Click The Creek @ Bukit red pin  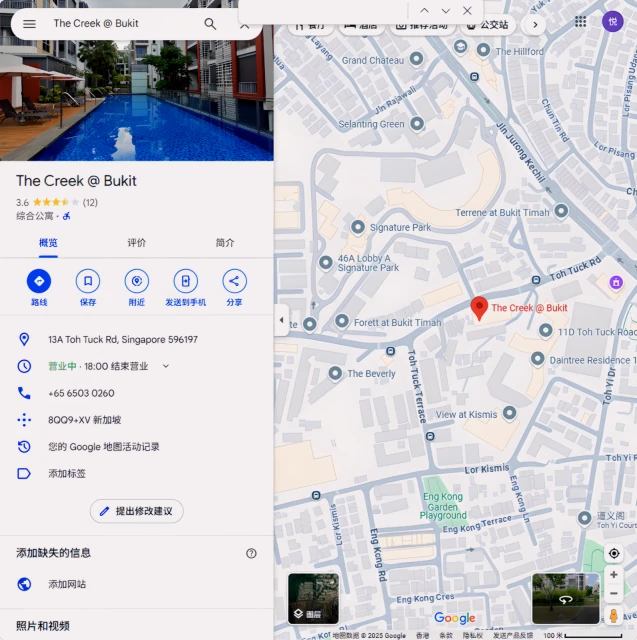pos(479,309)
